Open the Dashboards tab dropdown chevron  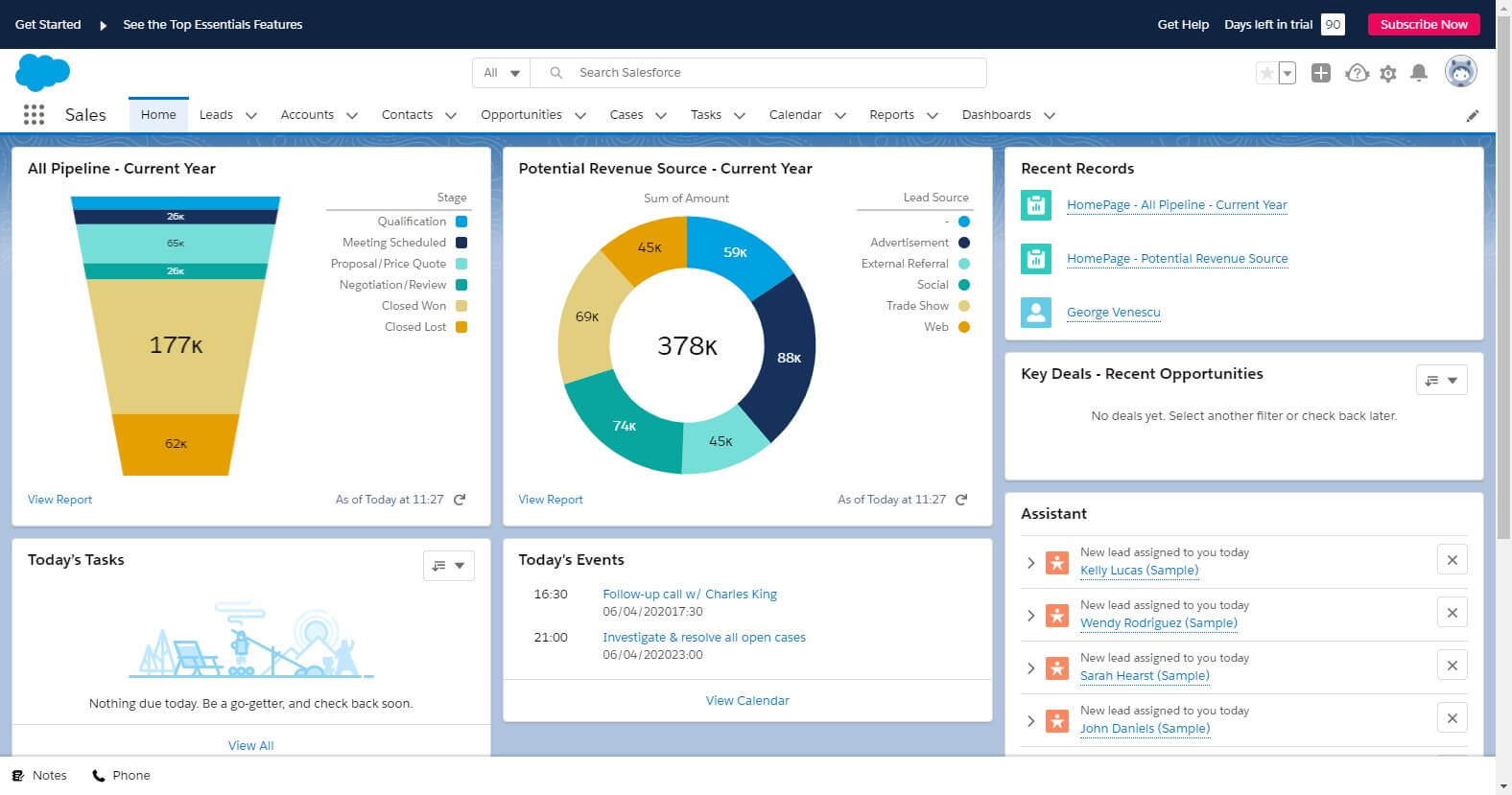point(1050,115)
